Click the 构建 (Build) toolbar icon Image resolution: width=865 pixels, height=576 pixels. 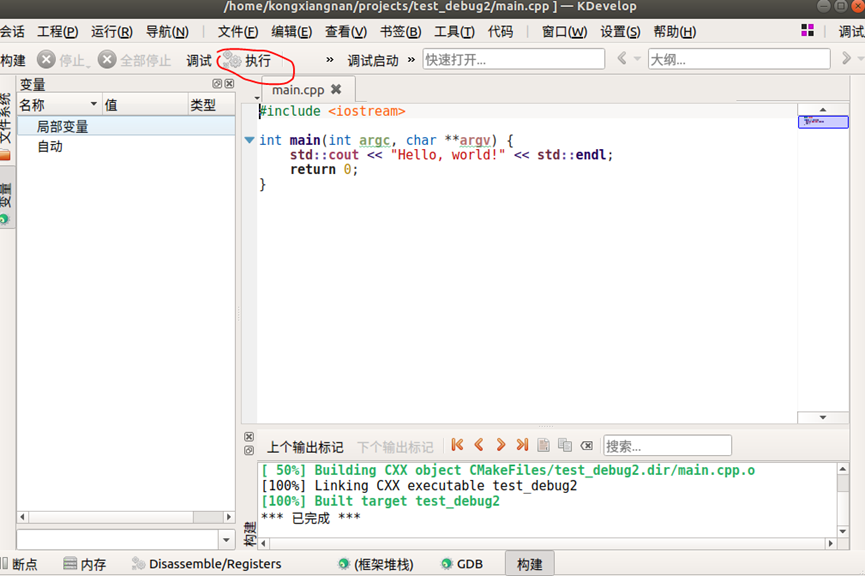(x=12, y=60)
